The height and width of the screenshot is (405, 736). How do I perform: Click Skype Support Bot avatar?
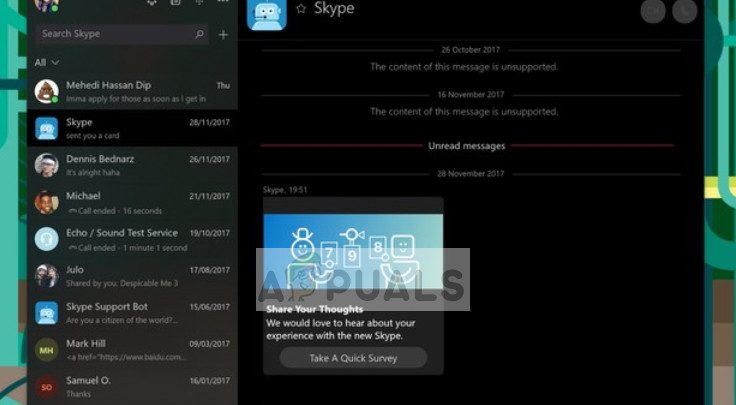coord(46,313)
